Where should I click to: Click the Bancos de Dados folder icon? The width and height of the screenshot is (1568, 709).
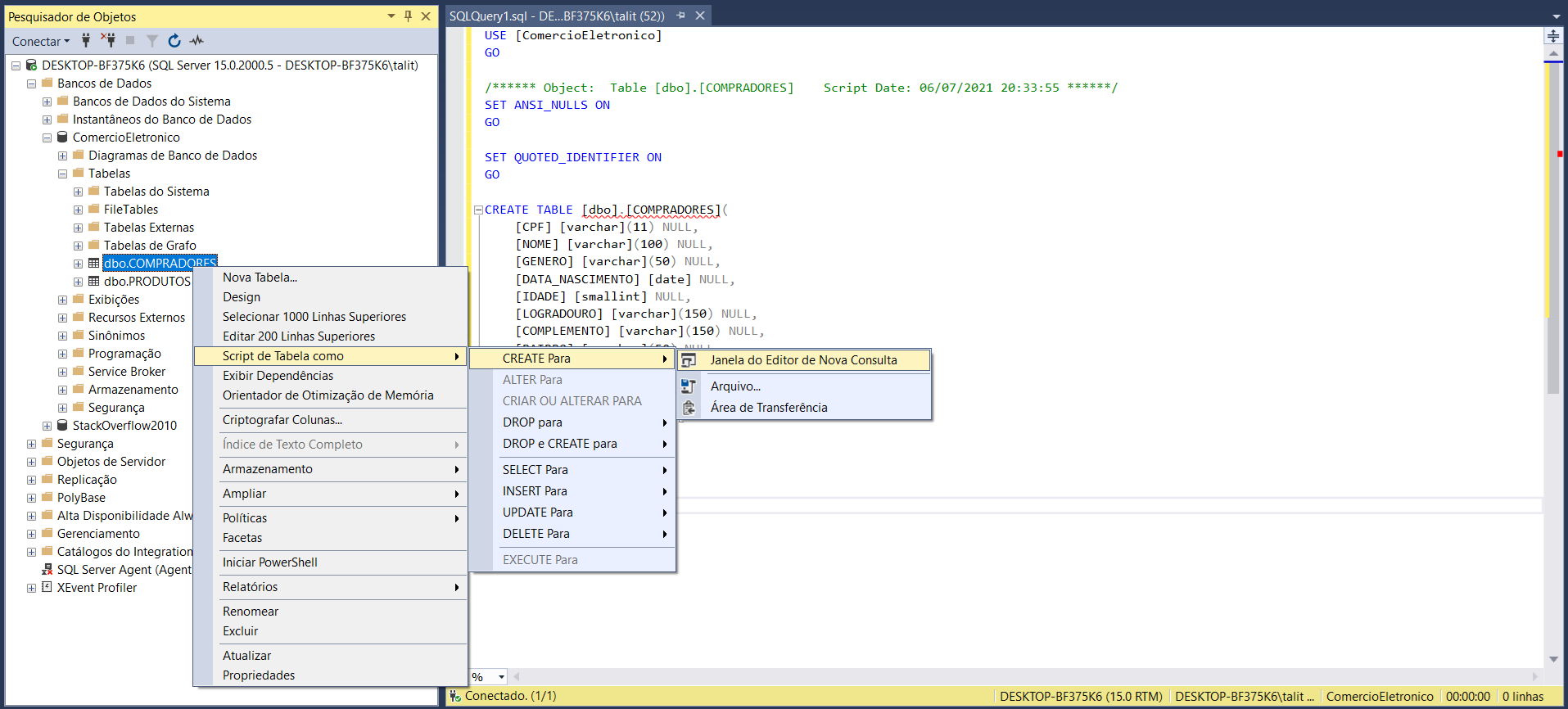pyautogui.click(x=47, y=83)
